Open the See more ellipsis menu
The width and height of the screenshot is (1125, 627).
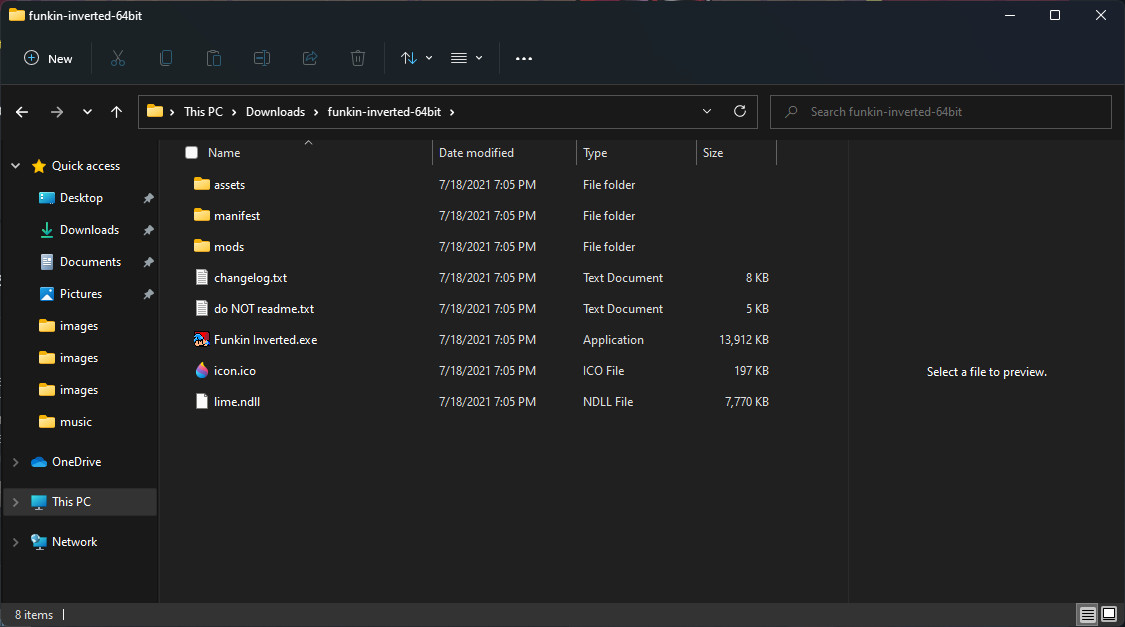tap(524, 58)
